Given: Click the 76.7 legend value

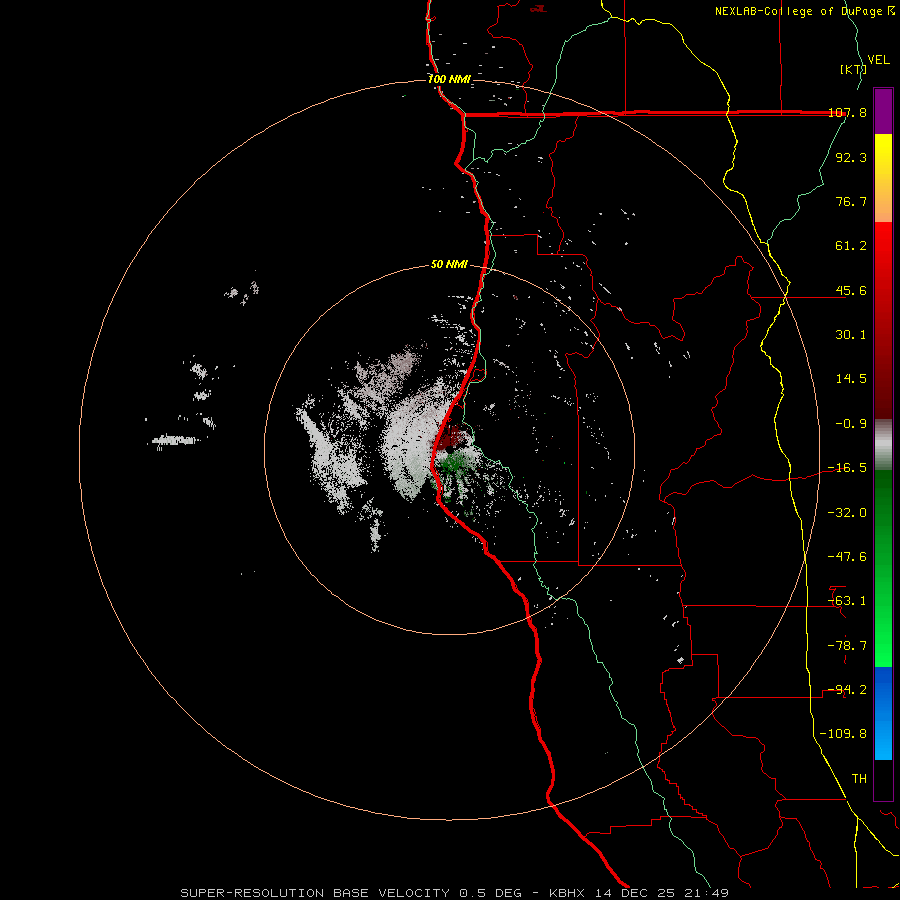Looking at the screenshot, I should [851, 201].
